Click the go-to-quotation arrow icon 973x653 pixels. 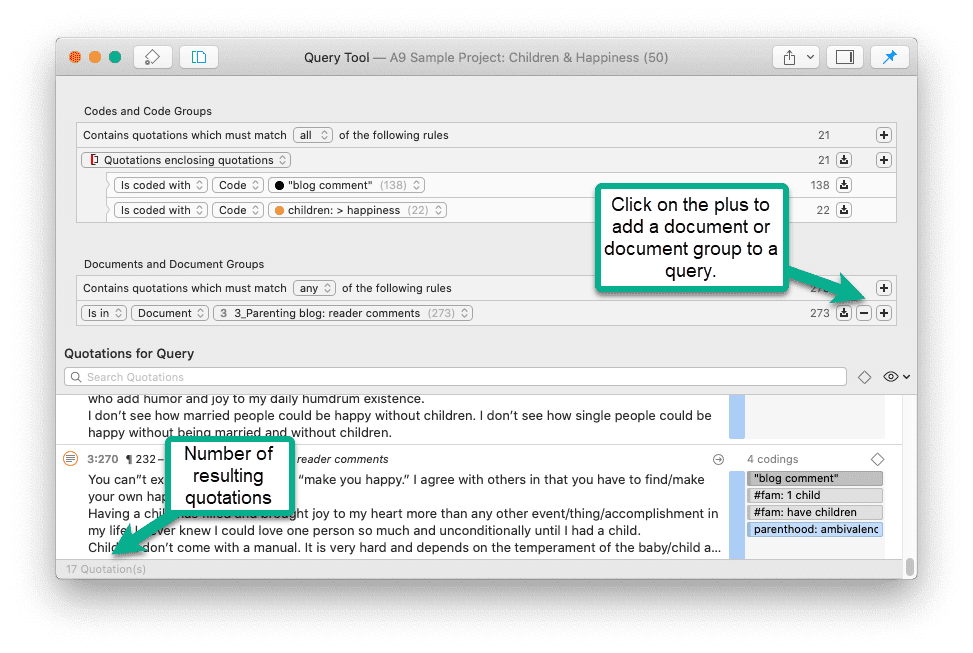pos(718,459)
